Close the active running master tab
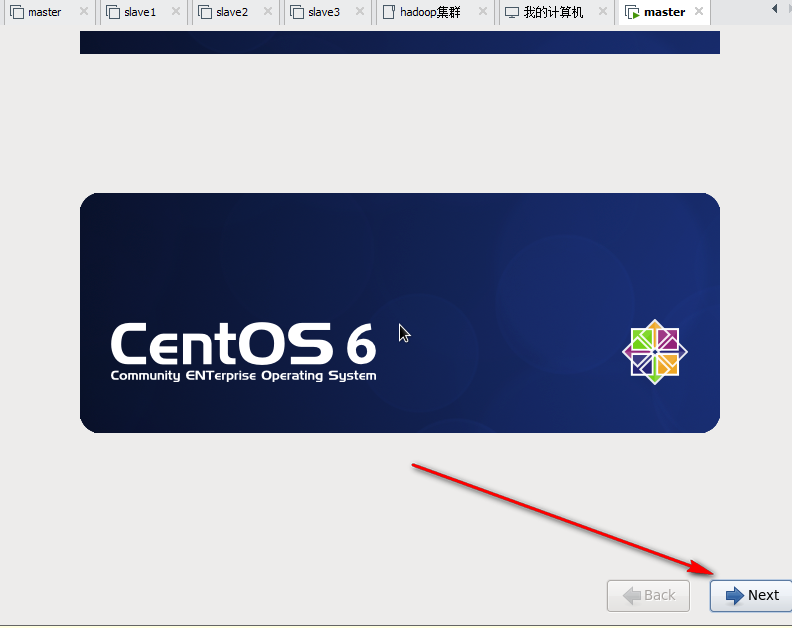The image size is (792, 628). pos(699,11)
